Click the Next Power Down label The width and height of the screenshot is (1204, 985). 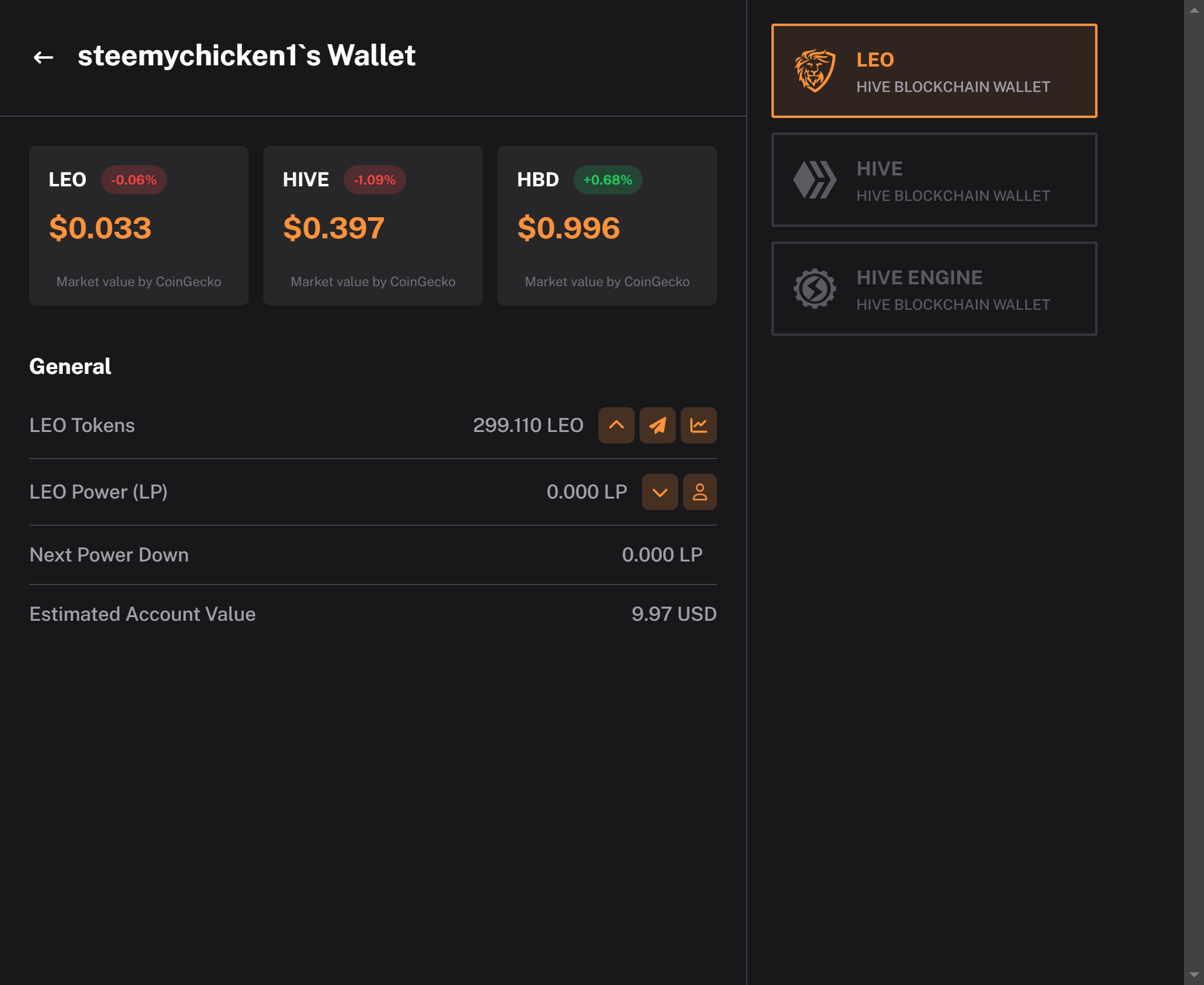pyautogui.click(x=109, y=555)
